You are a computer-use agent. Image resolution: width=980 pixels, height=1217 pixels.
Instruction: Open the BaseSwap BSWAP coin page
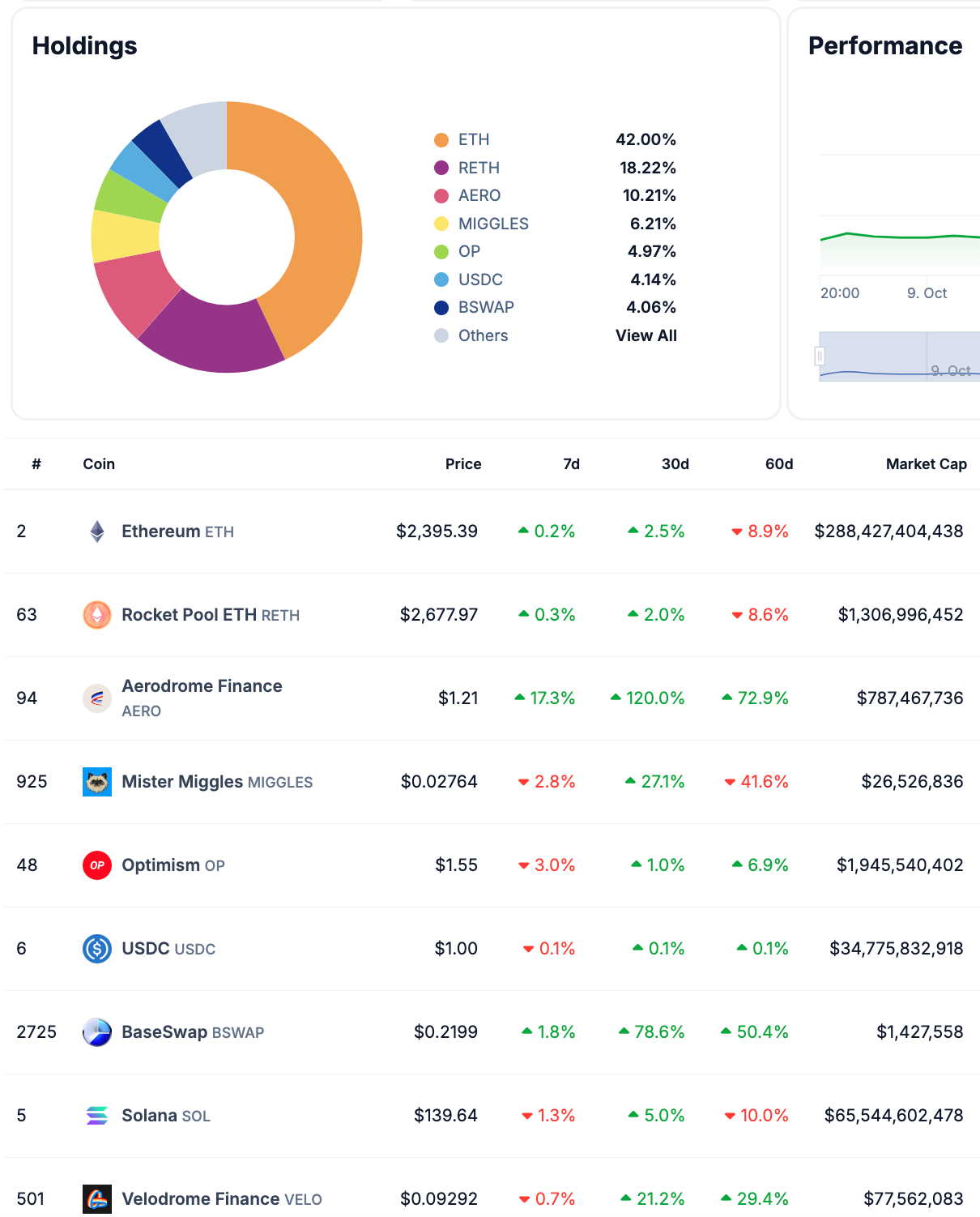[x=193, y=1032]
